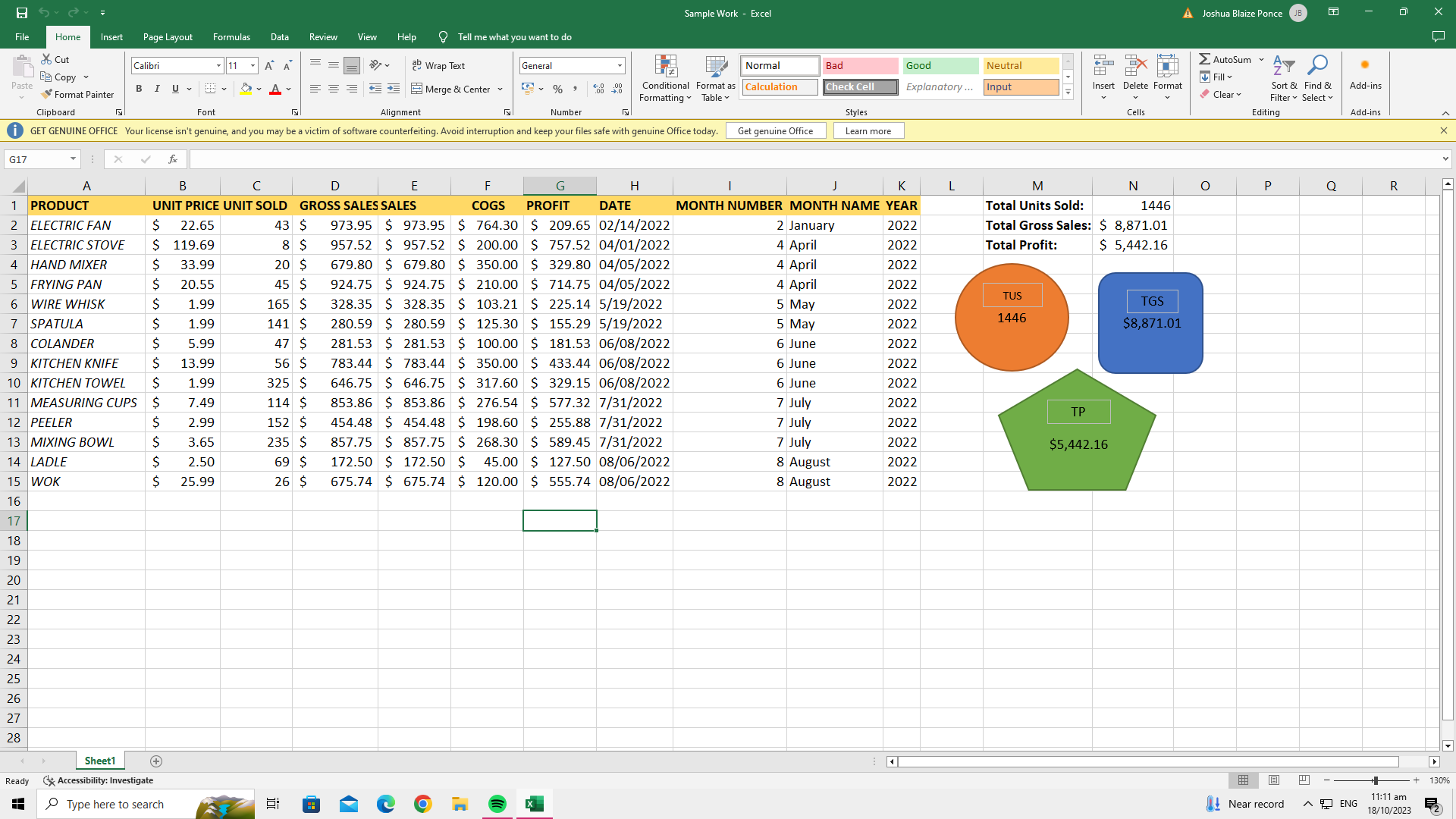Switch to the Page Layout tab
1456x819 pixels.
click(168, 36)
